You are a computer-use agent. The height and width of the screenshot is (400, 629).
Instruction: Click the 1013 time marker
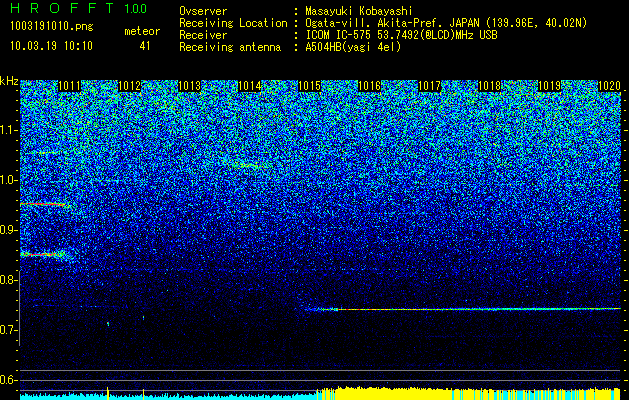pos(189,86)
